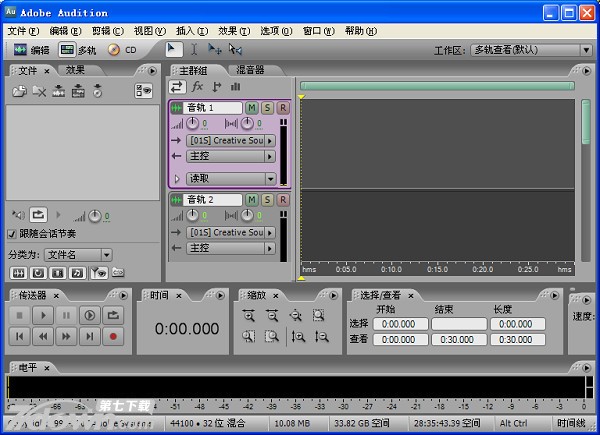Viewport: 600px width, 435px height.
Task: Switch to the 混音器 tab
Action: click(x=250, y=70)
